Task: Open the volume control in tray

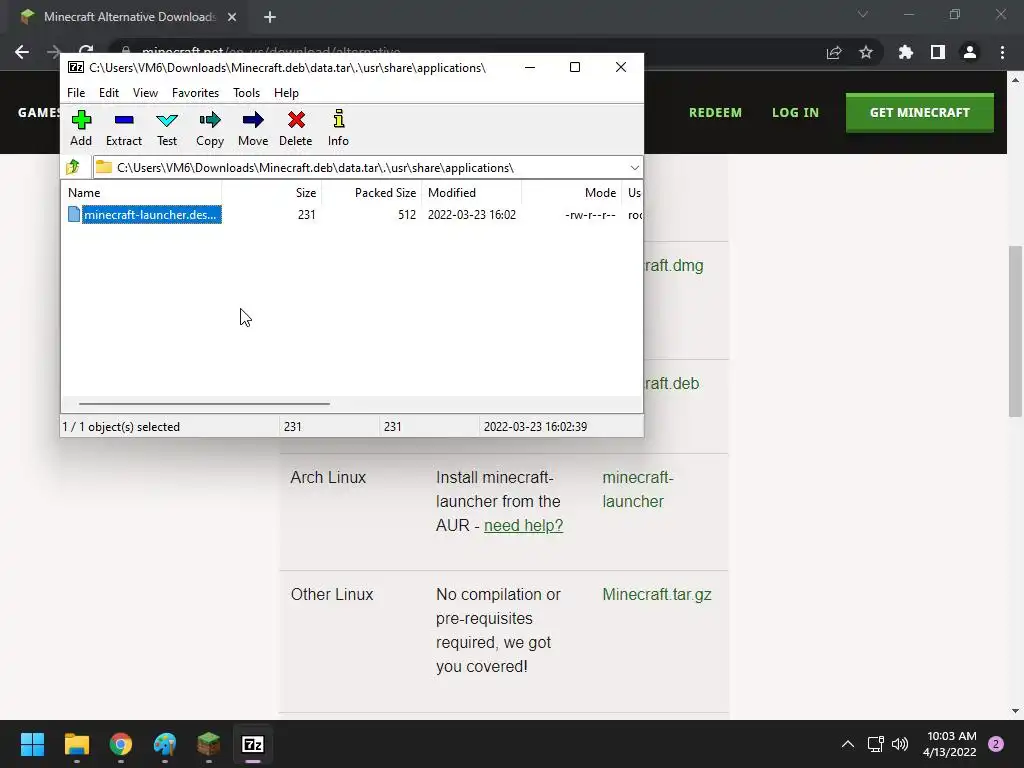Action: coord(900,744)
